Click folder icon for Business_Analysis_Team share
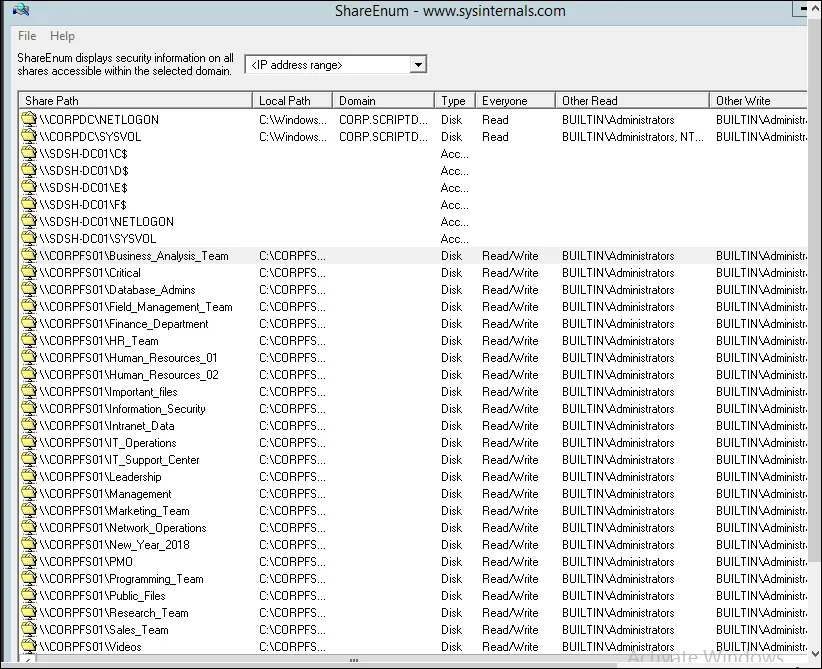The image size is (822, 669). 29,255
